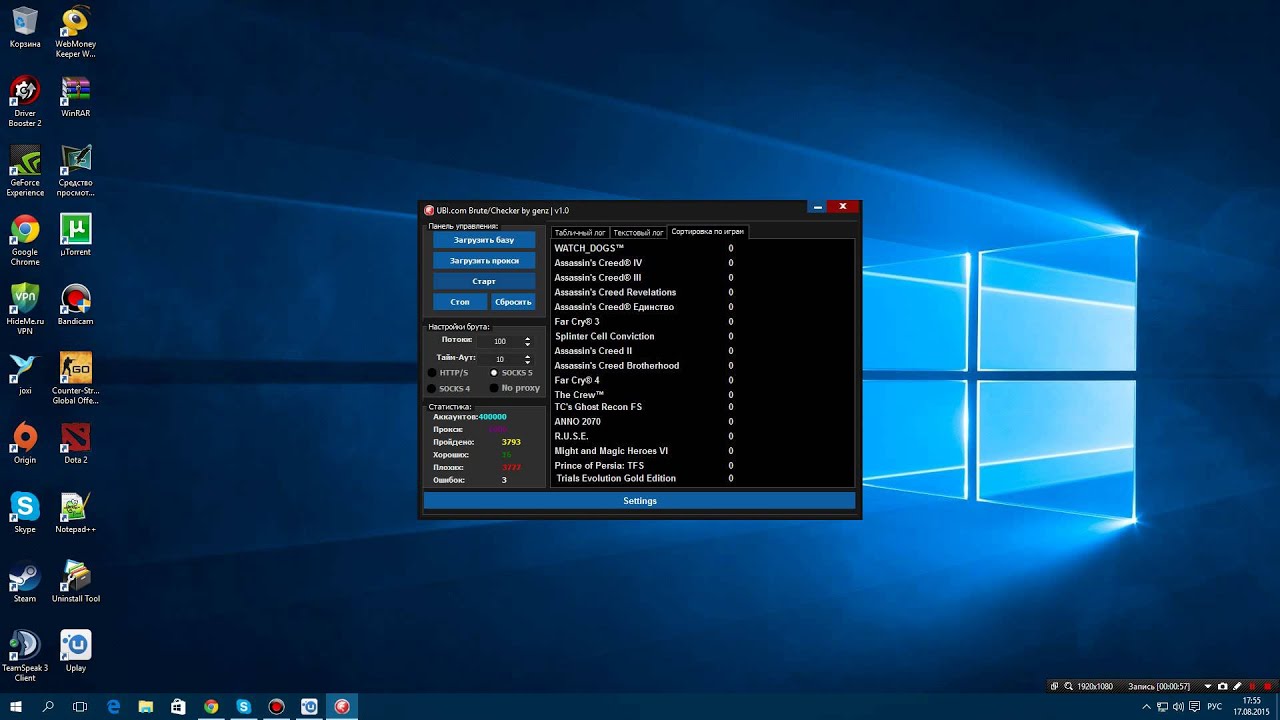Click the Загрузить прокси button
Screen dimensions: 1280x720
tap(484, 260)
